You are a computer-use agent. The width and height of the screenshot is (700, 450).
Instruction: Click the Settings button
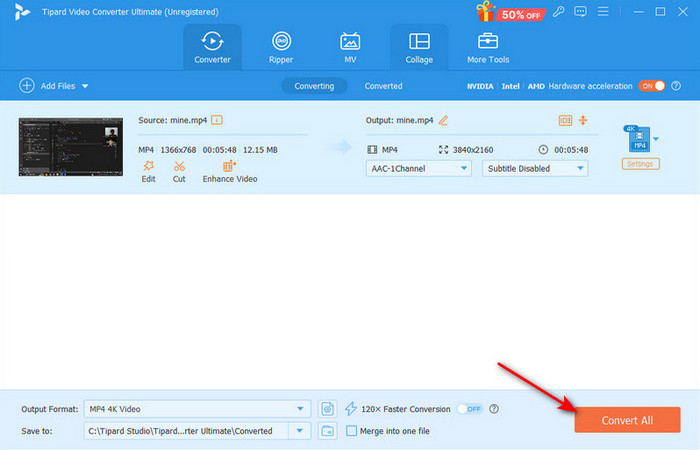[x=640, y=164]
